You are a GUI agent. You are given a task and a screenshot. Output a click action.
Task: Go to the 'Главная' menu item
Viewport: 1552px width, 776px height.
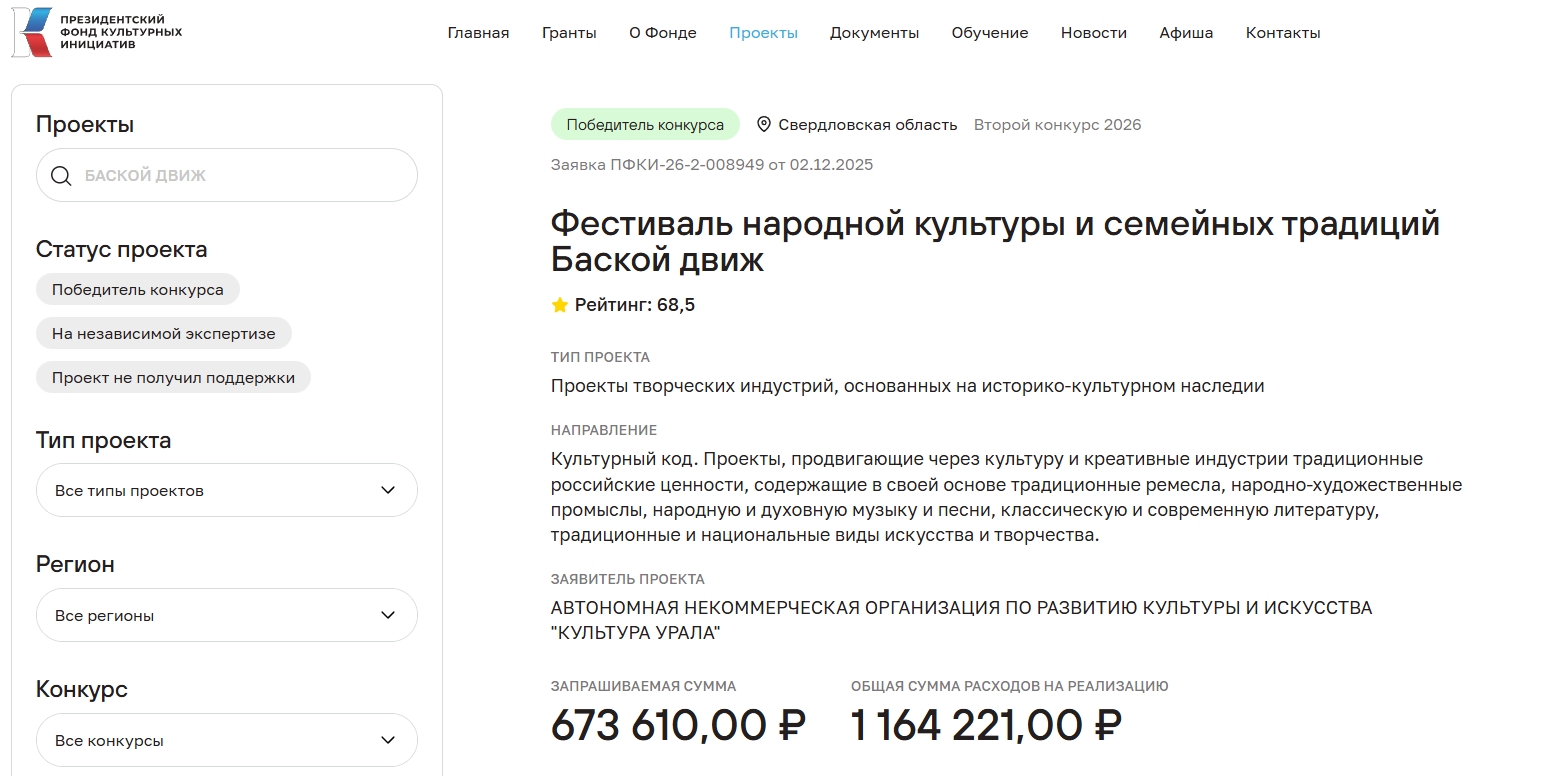(478, 33)
